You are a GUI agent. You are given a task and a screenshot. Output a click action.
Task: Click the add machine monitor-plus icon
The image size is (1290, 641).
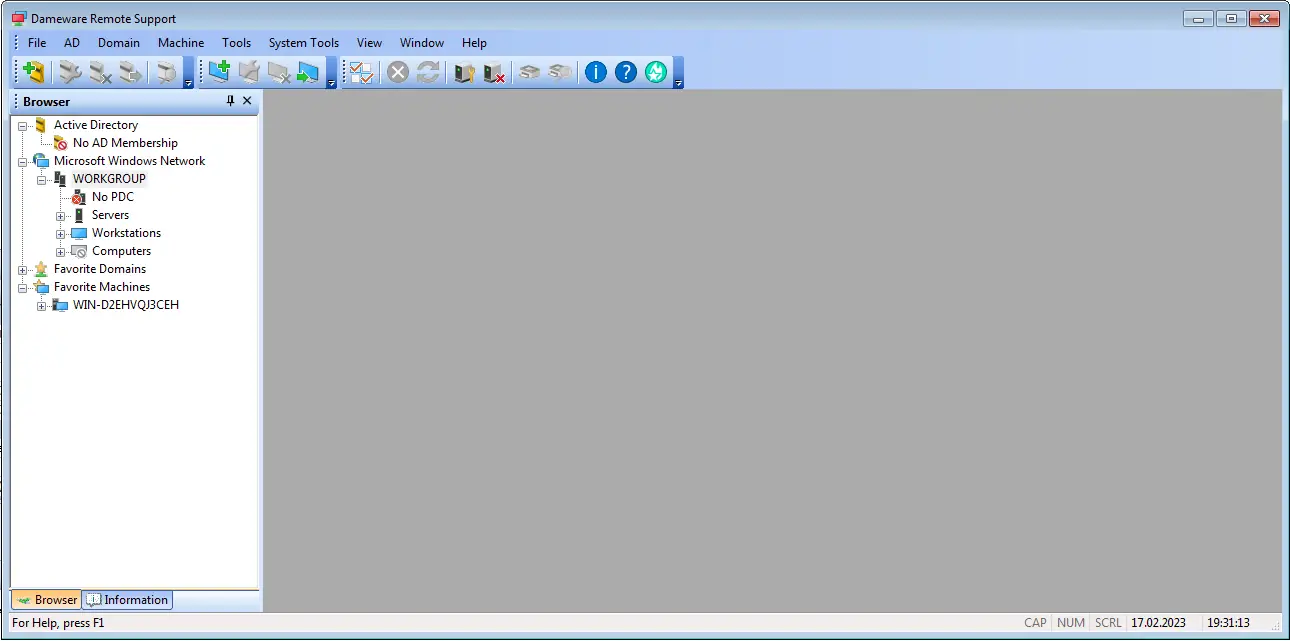tap(219, 72)
